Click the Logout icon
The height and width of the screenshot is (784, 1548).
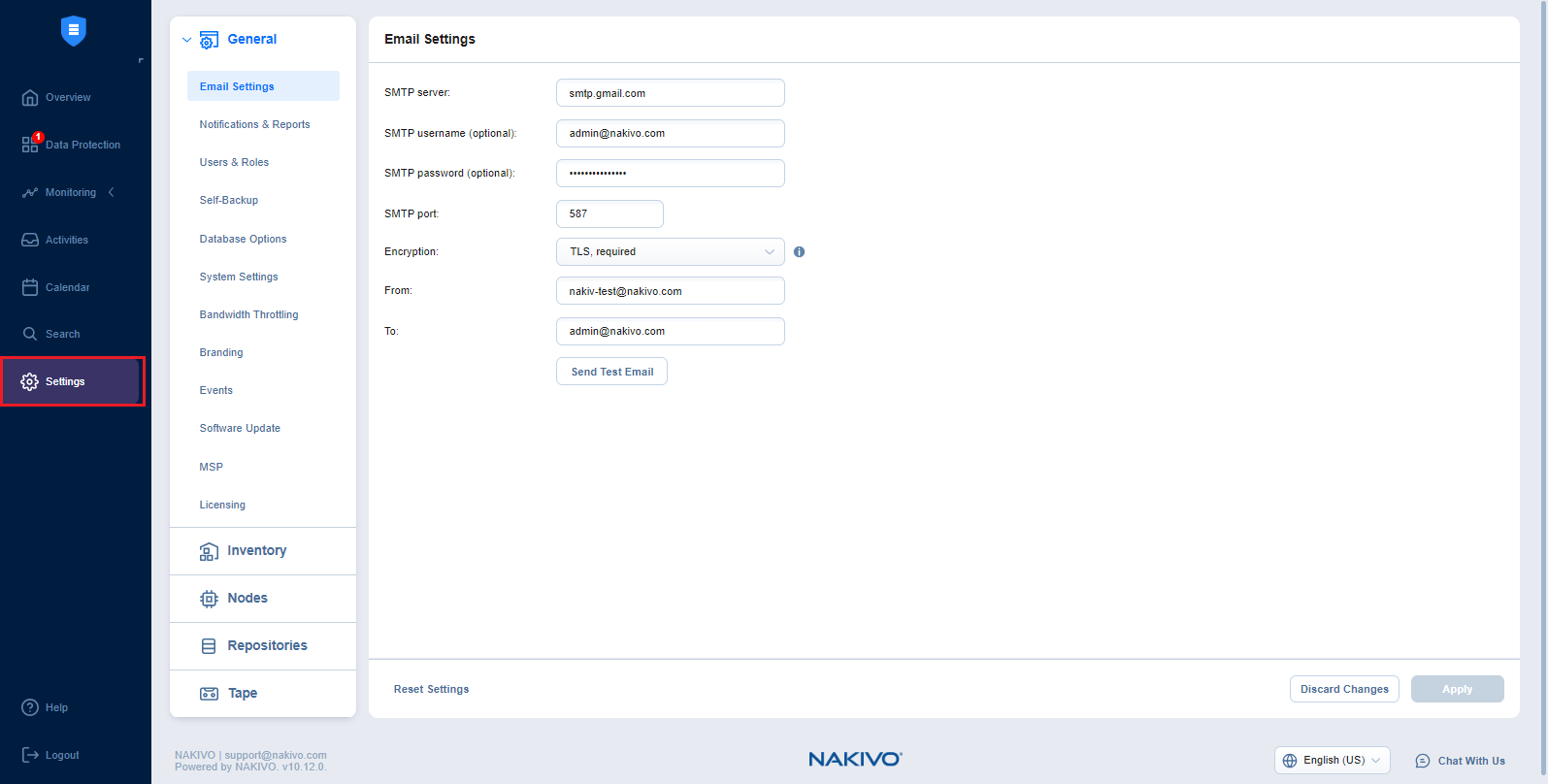point(30,755)
